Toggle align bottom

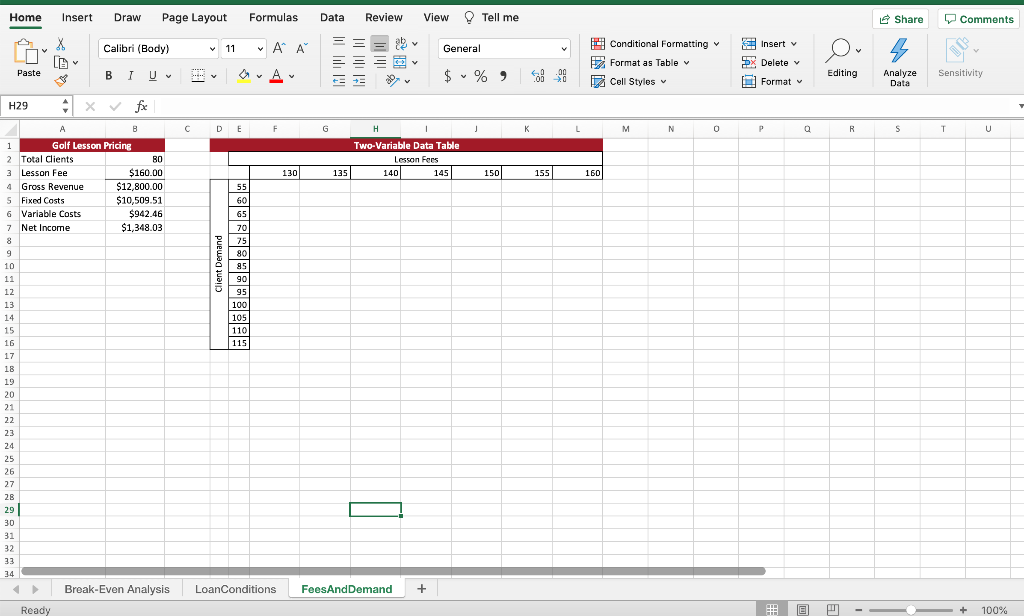pyautogui.click(x=379, y=43)
